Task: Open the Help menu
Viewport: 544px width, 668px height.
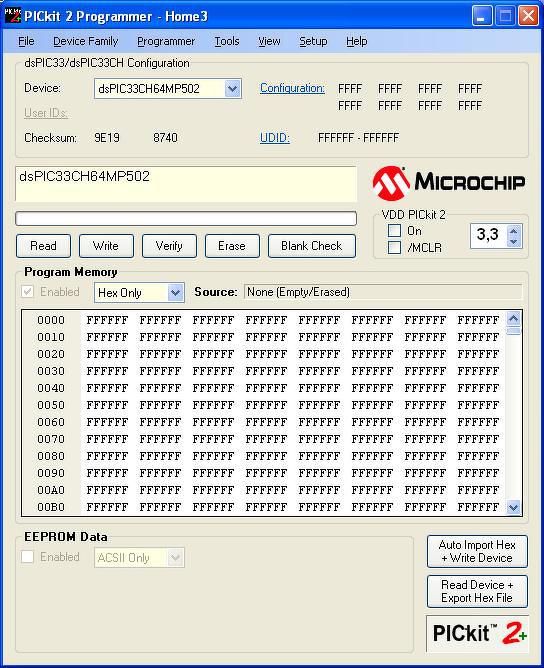Action: [x=357, y=41]
